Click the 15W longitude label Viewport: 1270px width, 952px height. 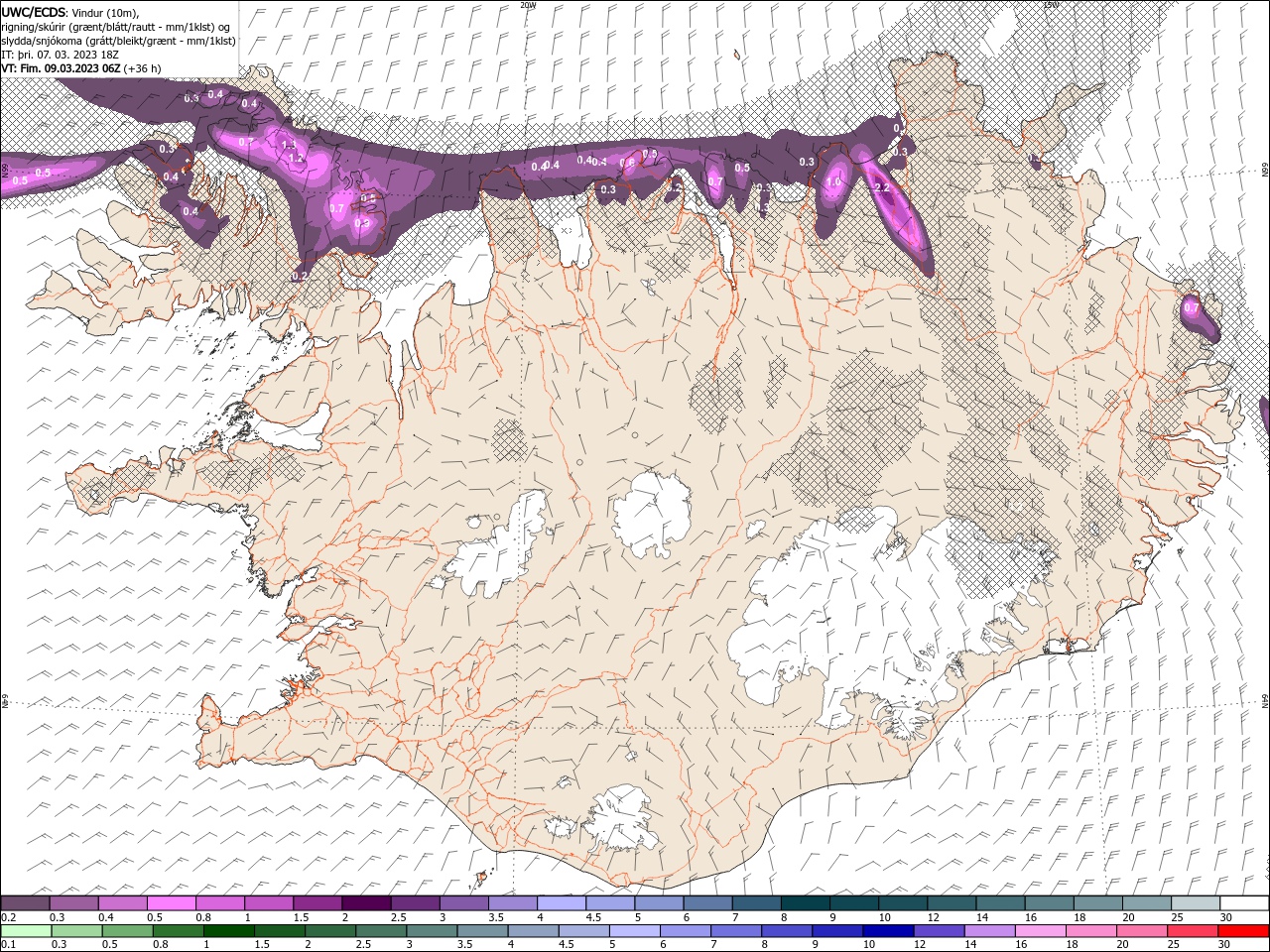tap(1051, 5)
